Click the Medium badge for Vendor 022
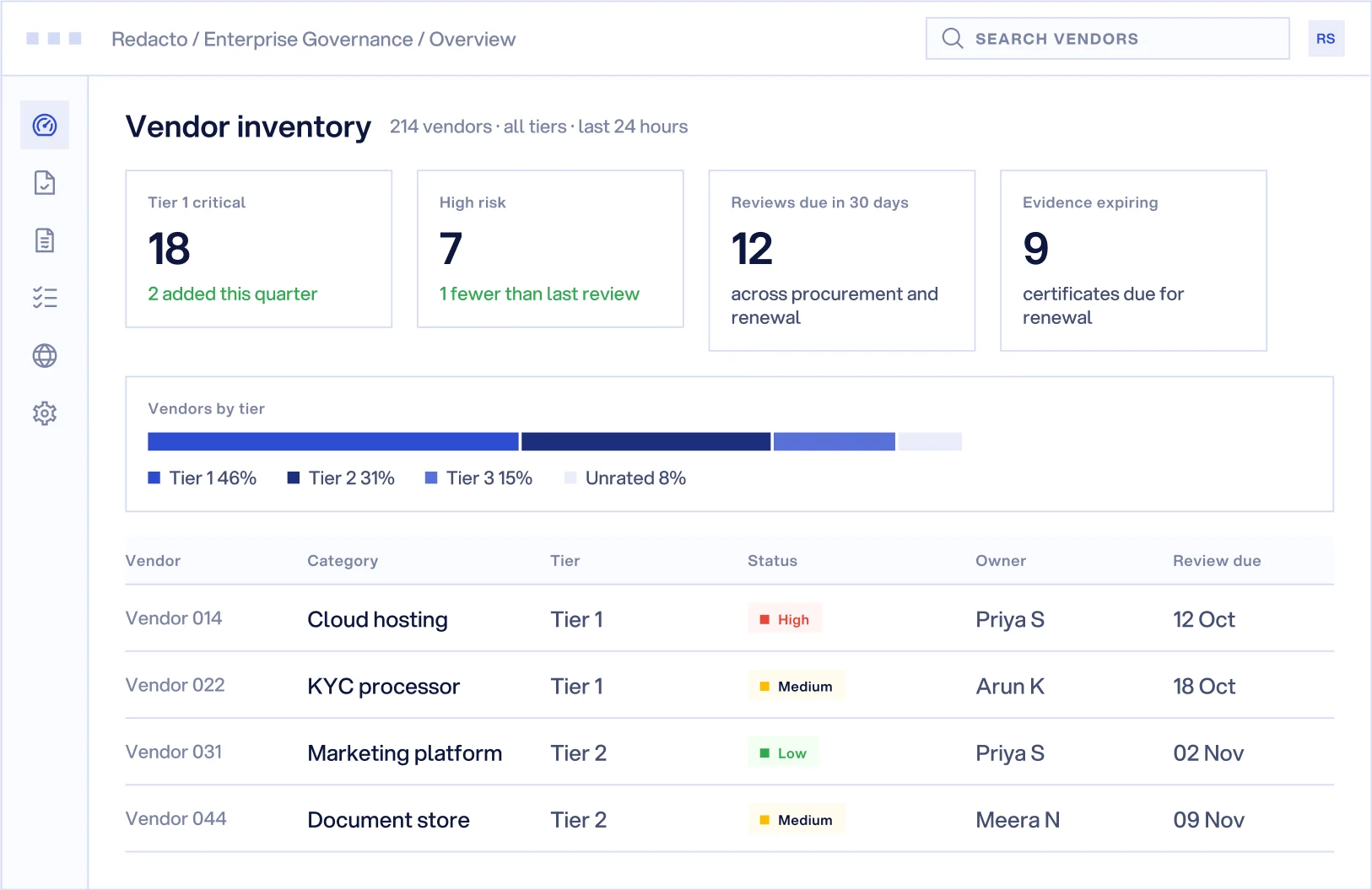Screen dimensions: 1372x890 (797, 687)
